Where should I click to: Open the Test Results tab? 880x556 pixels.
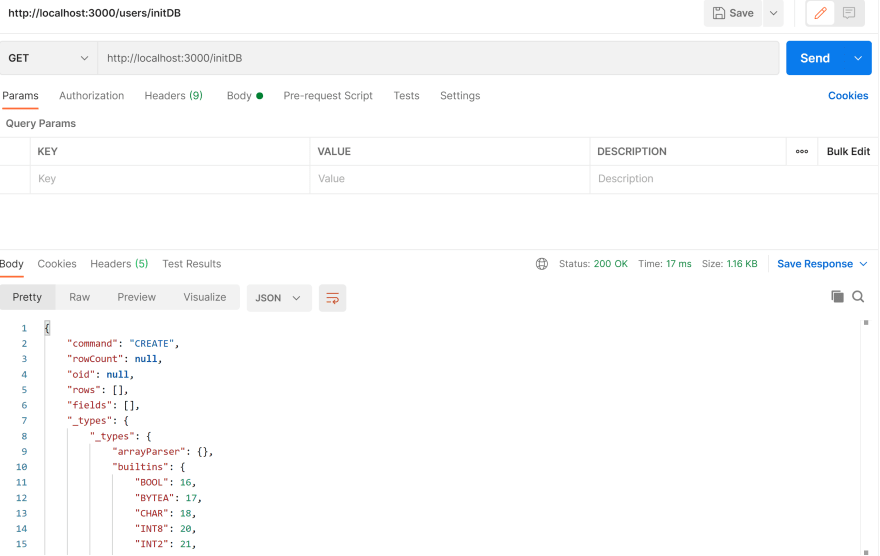point(191,264)
